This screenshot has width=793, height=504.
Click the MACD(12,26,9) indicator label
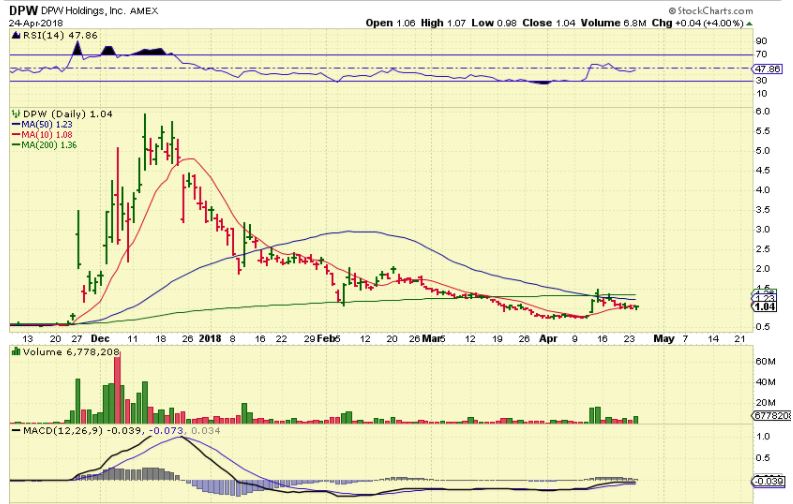point(61,431)
